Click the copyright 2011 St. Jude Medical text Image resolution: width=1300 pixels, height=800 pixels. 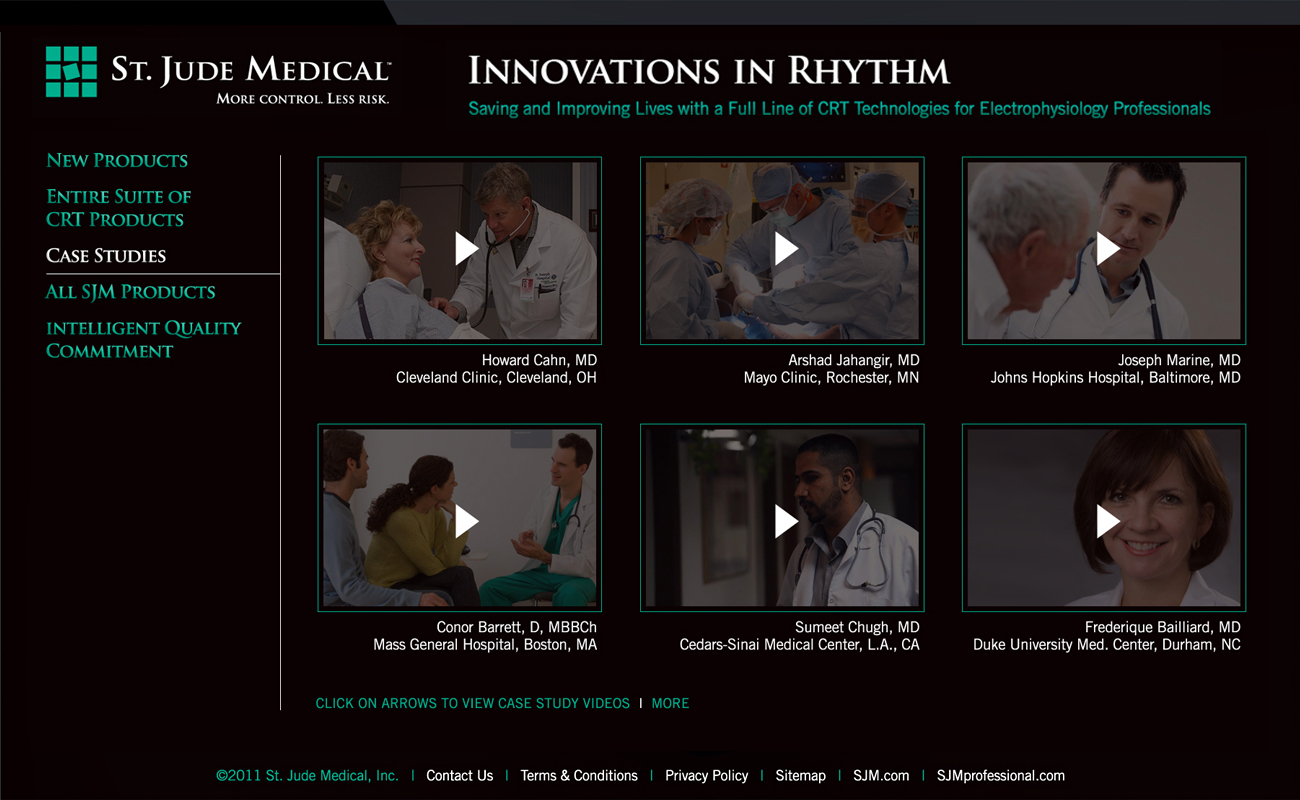point(307,775)
